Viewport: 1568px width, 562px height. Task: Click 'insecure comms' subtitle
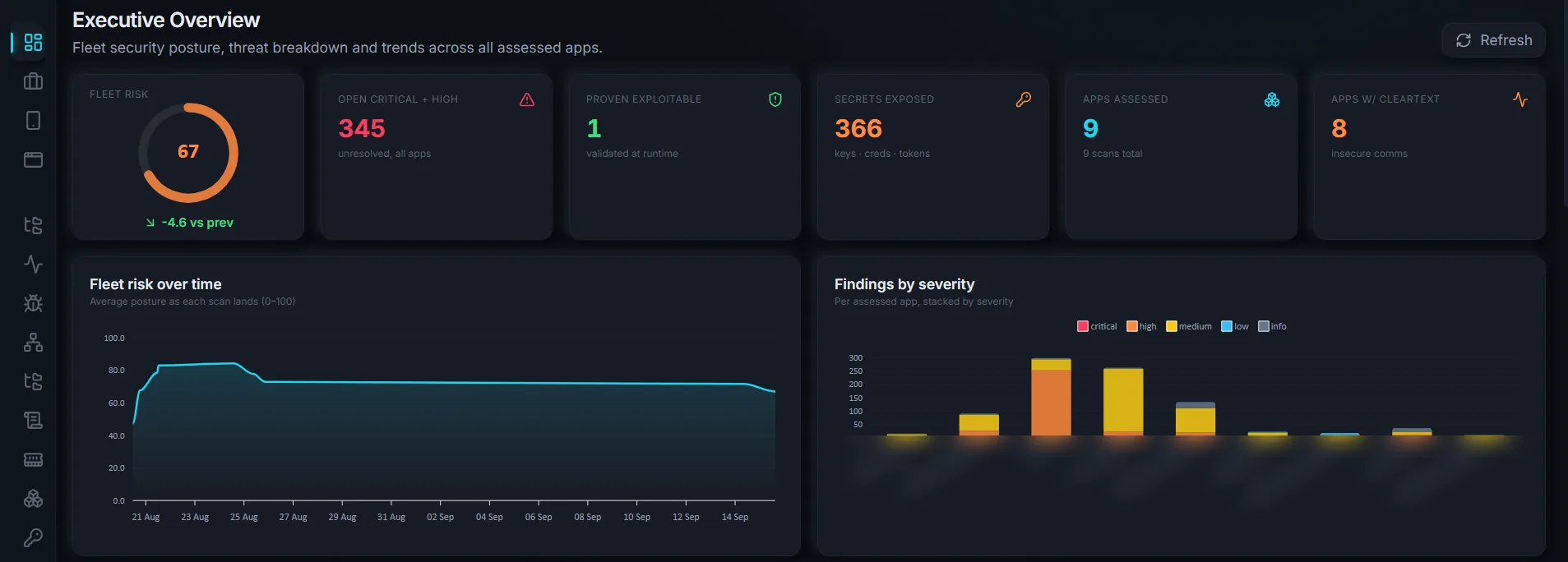(1369, 154)
